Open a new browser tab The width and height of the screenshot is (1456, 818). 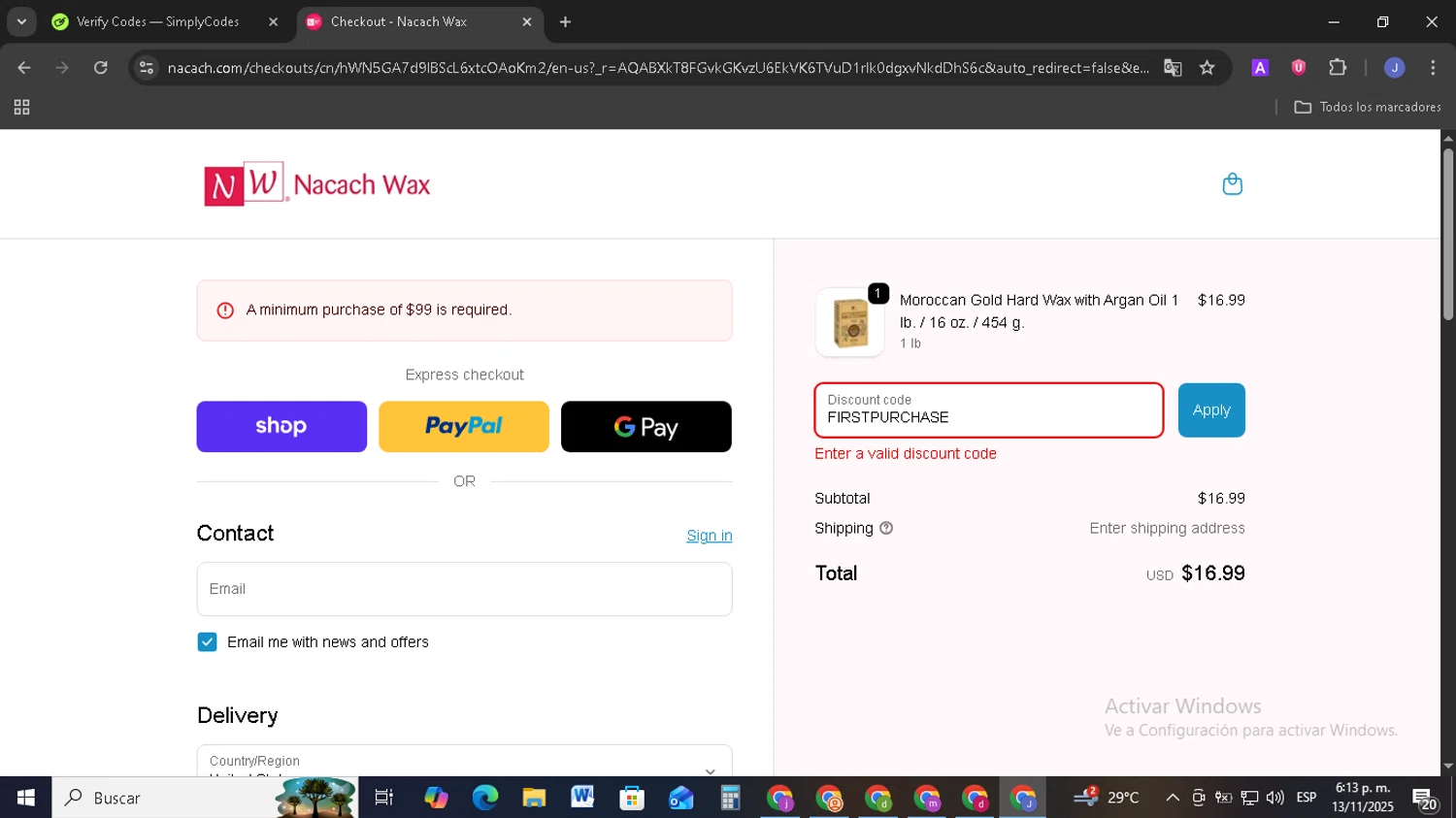[565, 21]
